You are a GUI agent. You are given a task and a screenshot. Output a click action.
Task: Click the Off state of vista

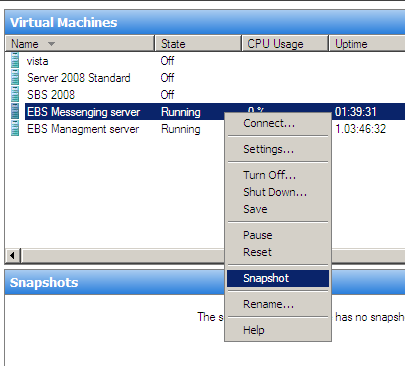click(167, 61)
